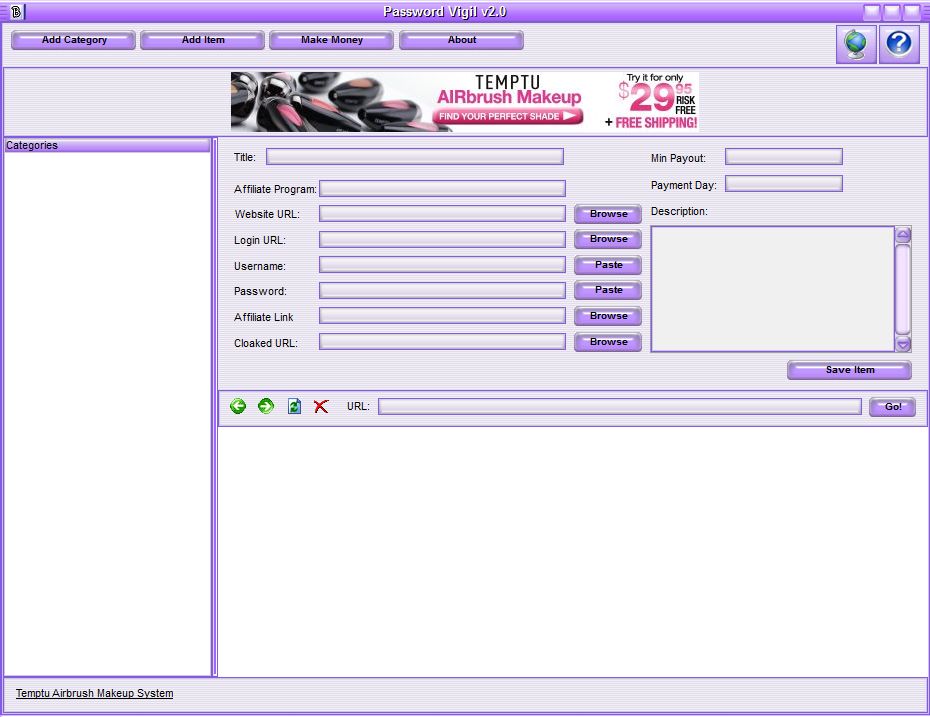
Task: Maximize the Password Vigil window
Action: pyautogui.click(x=892, y=12)
